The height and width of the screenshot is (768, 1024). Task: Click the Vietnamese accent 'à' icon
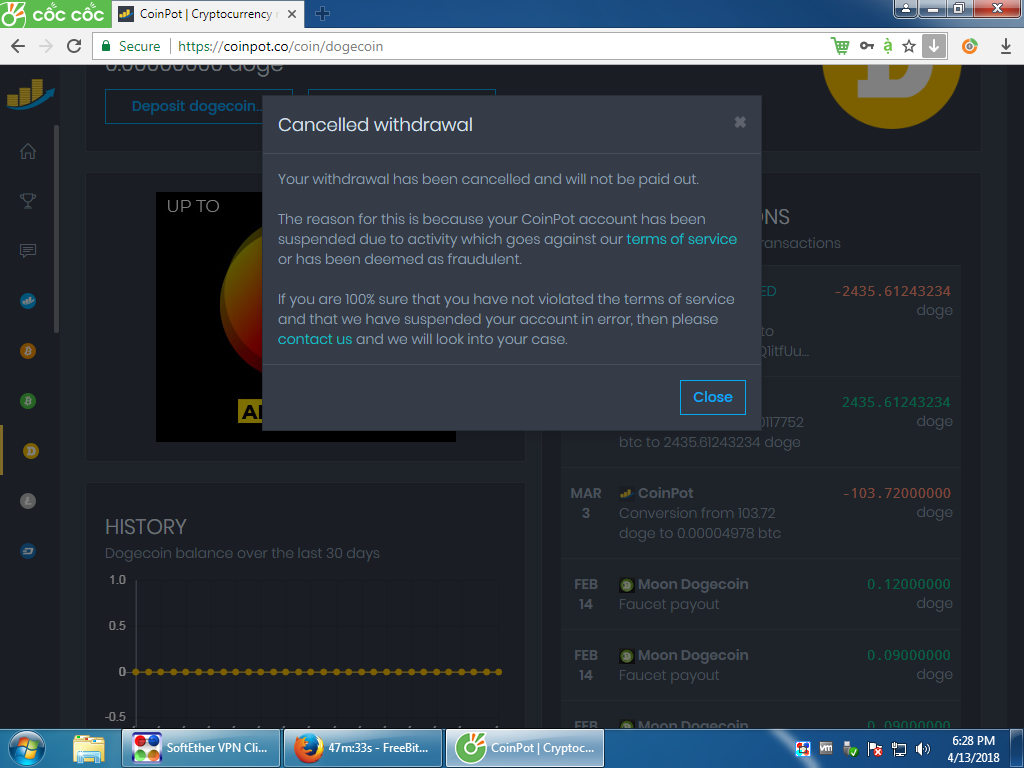click(888, 46)
